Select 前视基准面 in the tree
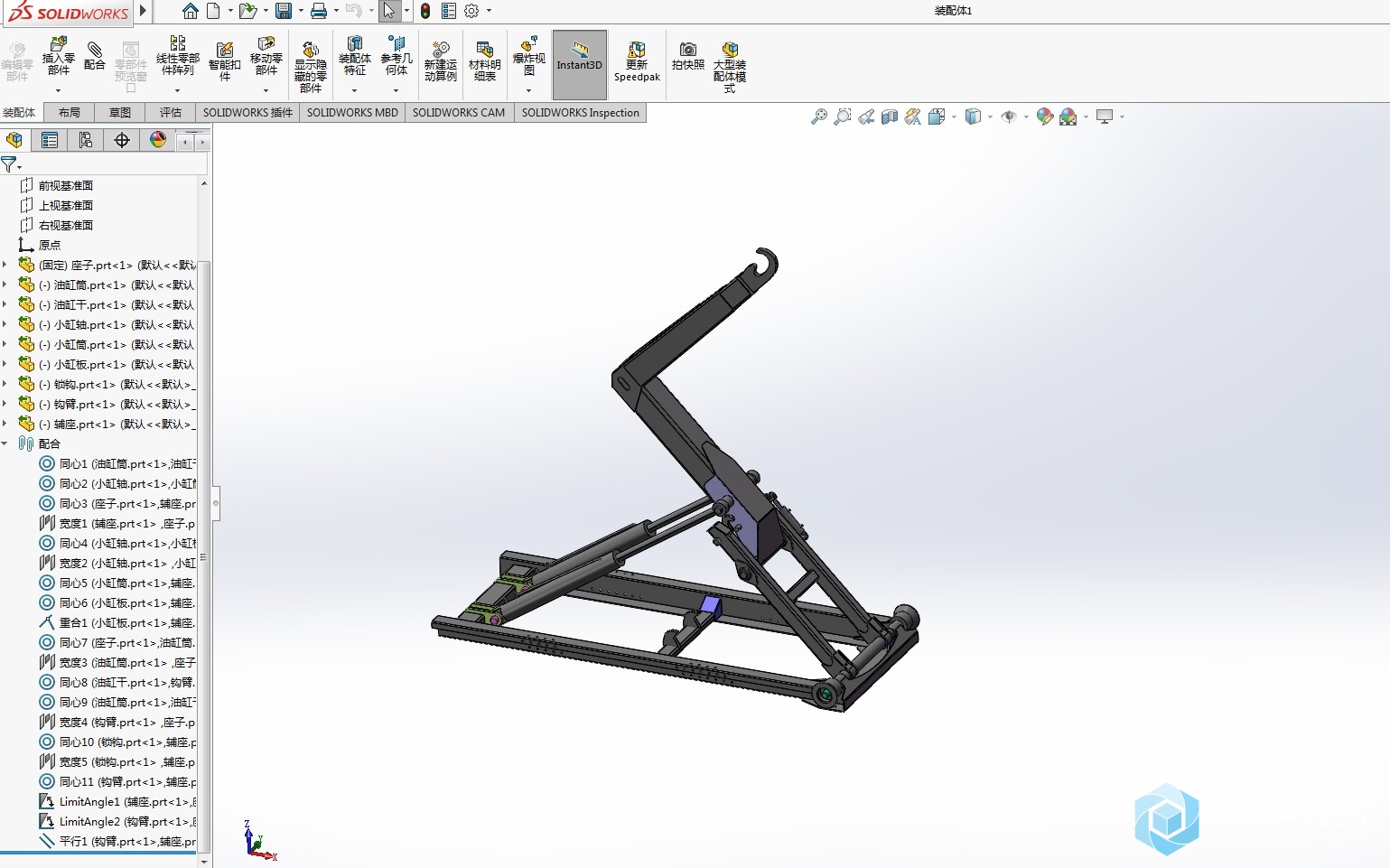The width and height of the screenshot is (1390, 868). [x=65, y=185]
